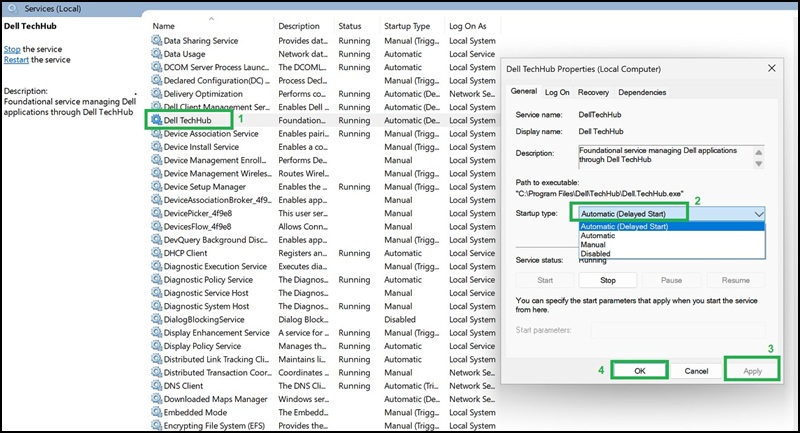The height and width of the screenshot is (433, 800).
Task: Click the Display Policy Service gear icon
Action: coord(157,346)
